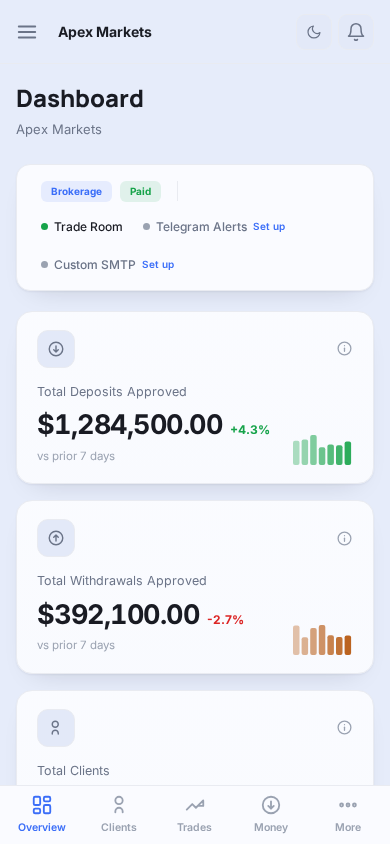This screenshot has width=390, height=844.
Task: Click the Total Deposits info icon
Action: pos(344,349)
